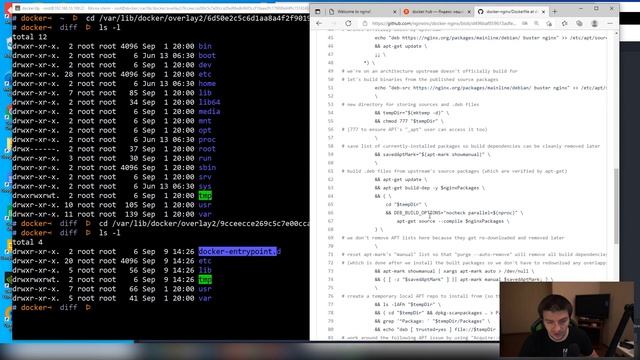Switch to docker hub tab
This screenshot has height=360, width=640.
436,12
